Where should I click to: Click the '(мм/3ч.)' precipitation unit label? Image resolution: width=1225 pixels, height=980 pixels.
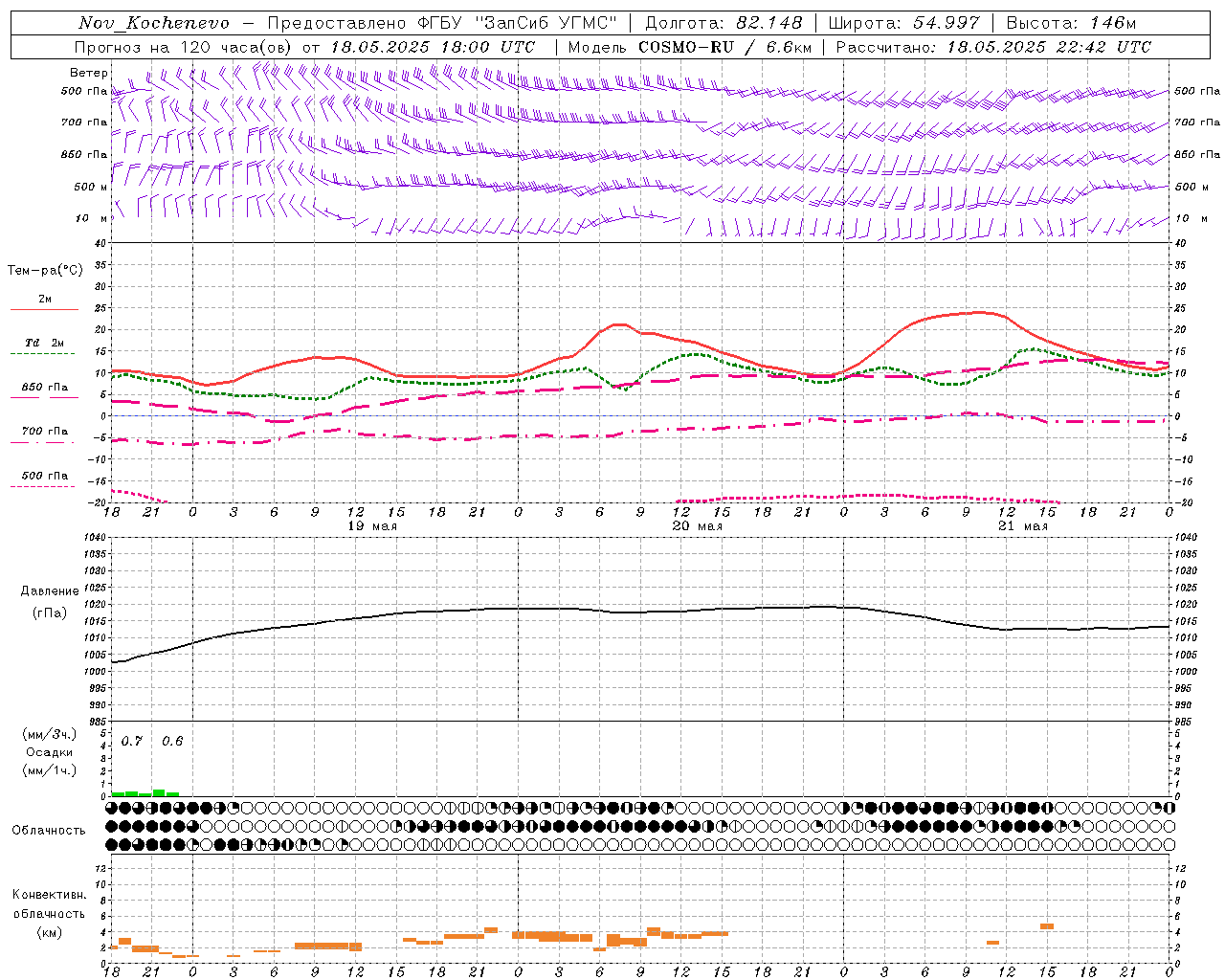tap(49, 734)
